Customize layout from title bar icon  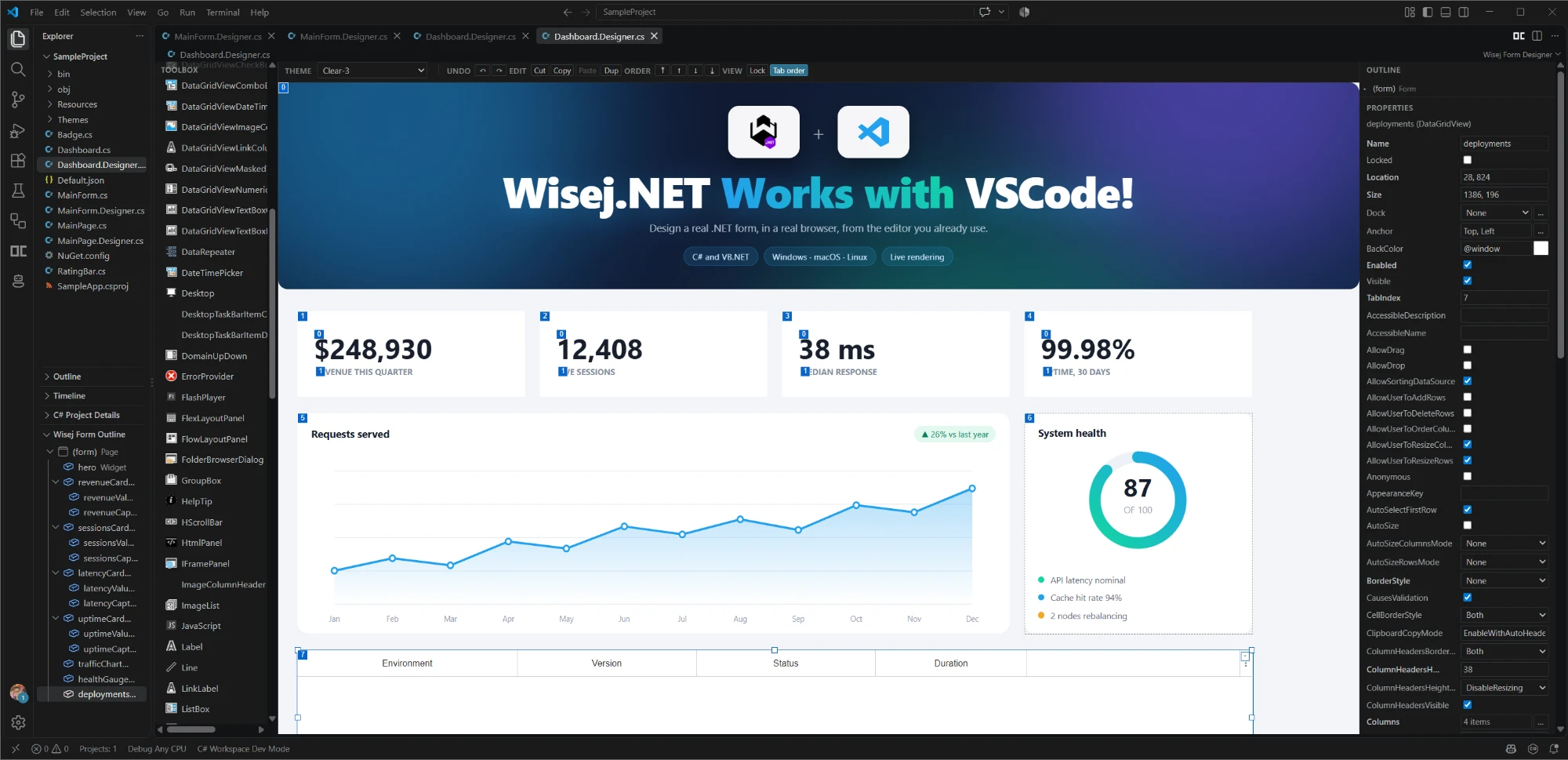1410,12
